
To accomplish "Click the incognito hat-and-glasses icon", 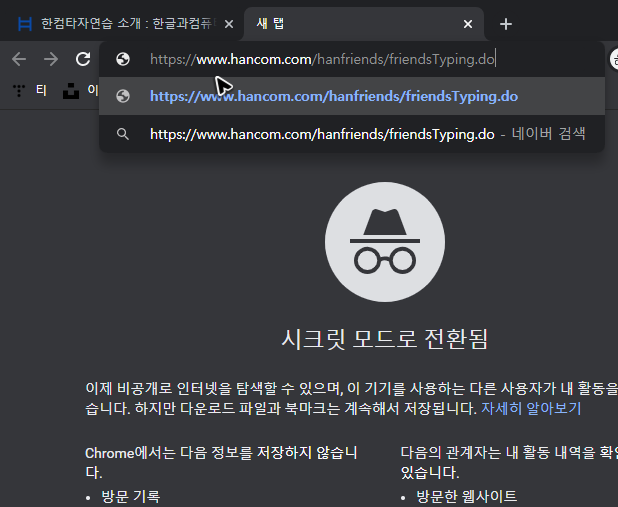I will pos(385,242).
